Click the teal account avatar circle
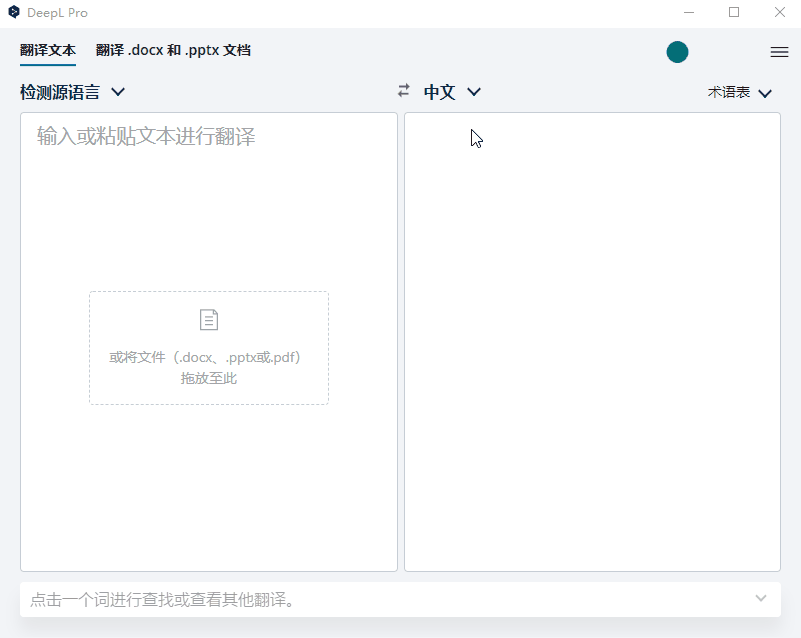 [677, 52]
